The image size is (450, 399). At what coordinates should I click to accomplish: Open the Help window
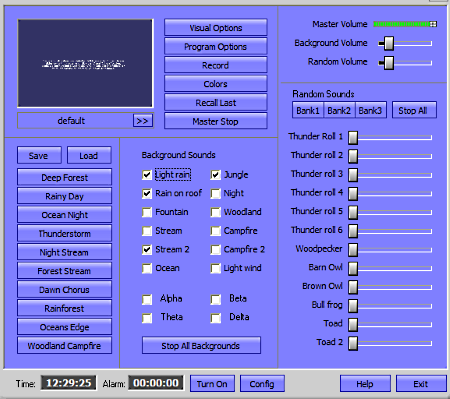click(365, 384)
